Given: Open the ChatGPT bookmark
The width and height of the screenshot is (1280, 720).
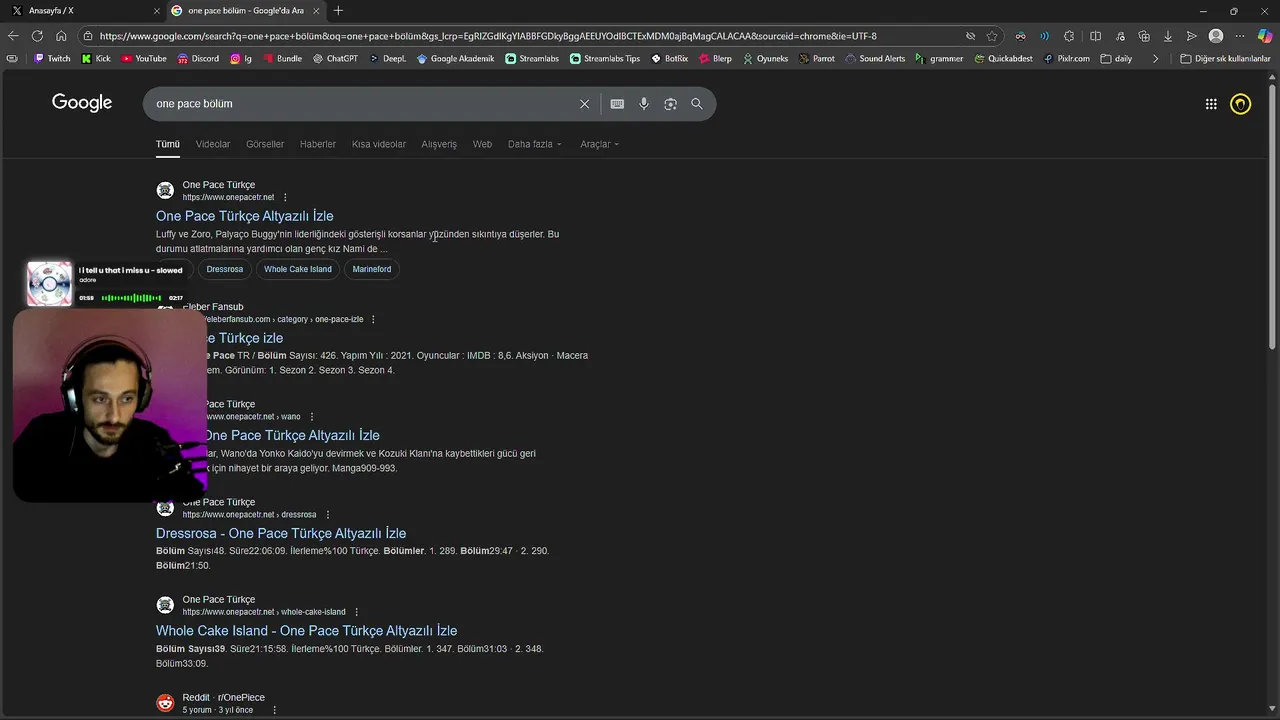Looking at the screenshot, I should point(335,59).
